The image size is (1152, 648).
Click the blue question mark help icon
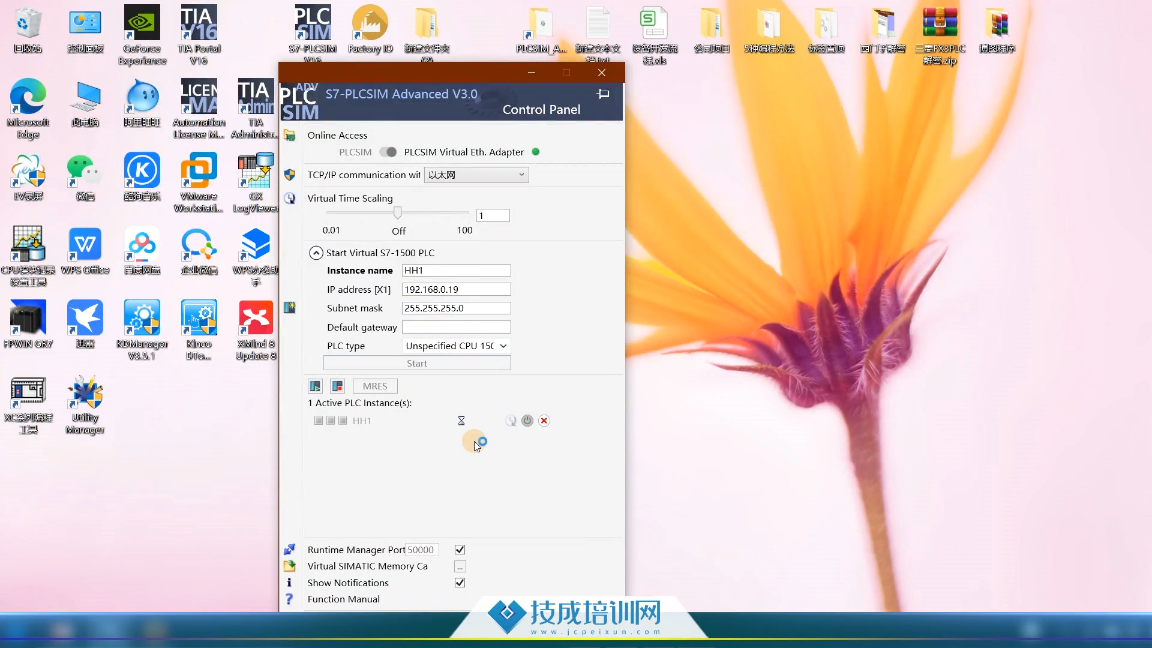click(289, 600)
